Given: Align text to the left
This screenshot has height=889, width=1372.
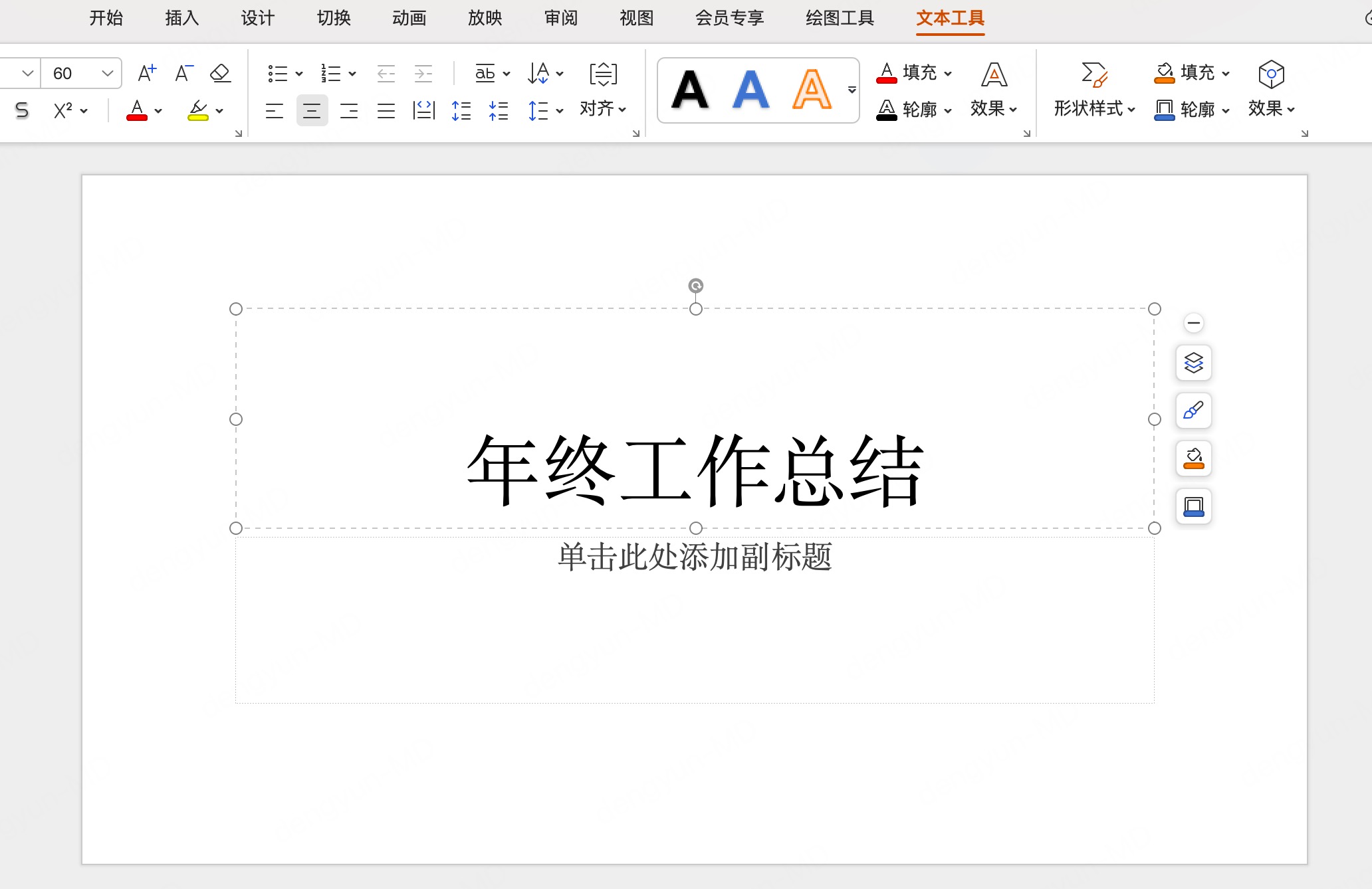Looking at the screenshot, I should point(275,110).
